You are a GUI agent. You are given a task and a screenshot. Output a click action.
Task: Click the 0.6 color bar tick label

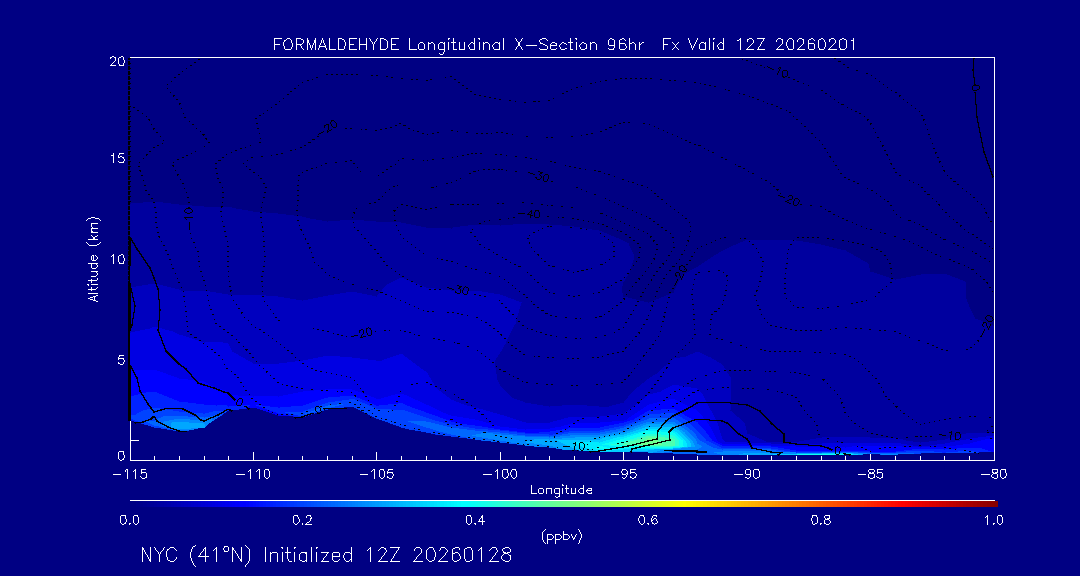pos(648,520)
